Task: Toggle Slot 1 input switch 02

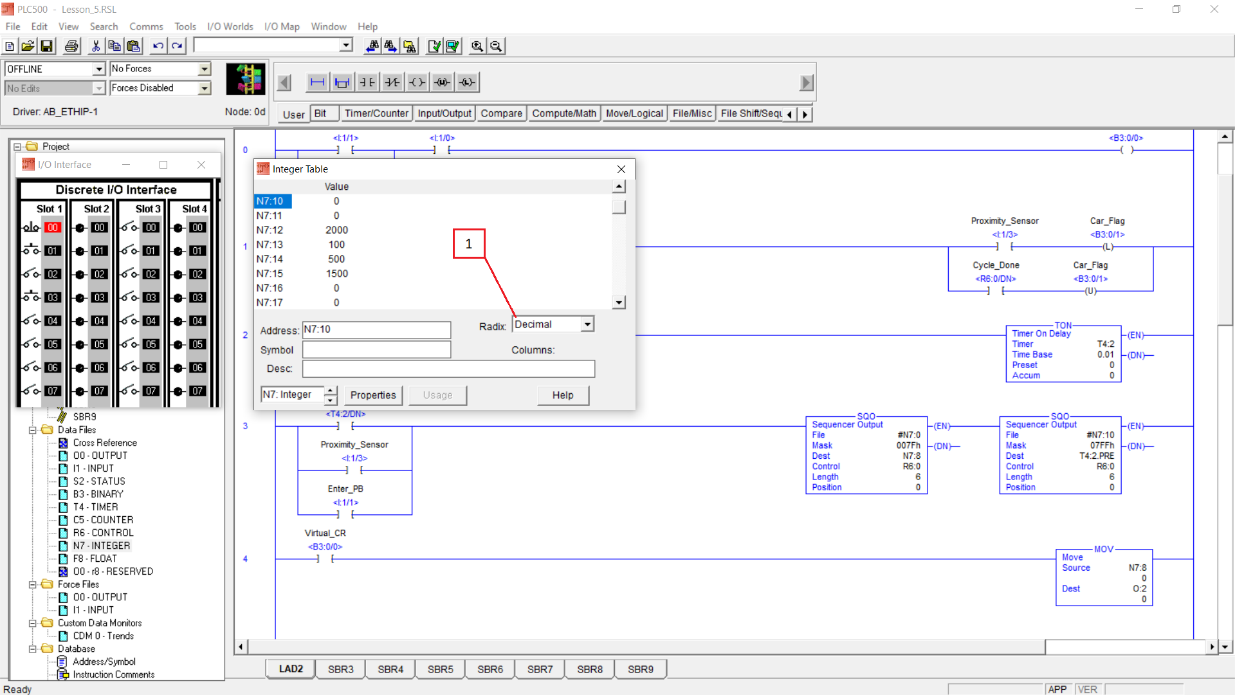Action: [32, 274]
